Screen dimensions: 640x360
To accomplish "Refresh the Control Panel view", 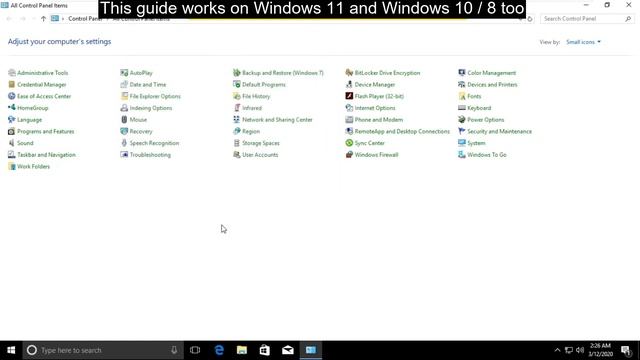I will click(x=530, y=19).
